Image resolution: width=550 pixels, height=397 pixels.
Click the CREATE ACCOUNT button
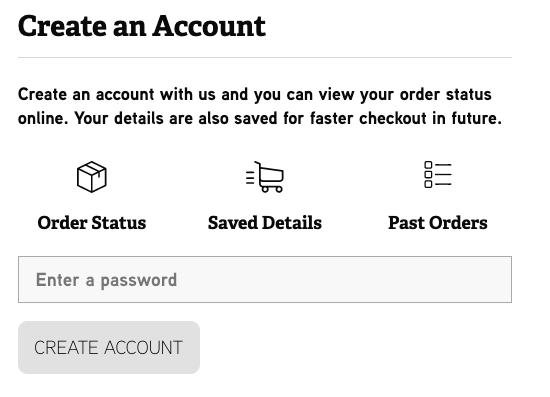[x=109, y=348]
